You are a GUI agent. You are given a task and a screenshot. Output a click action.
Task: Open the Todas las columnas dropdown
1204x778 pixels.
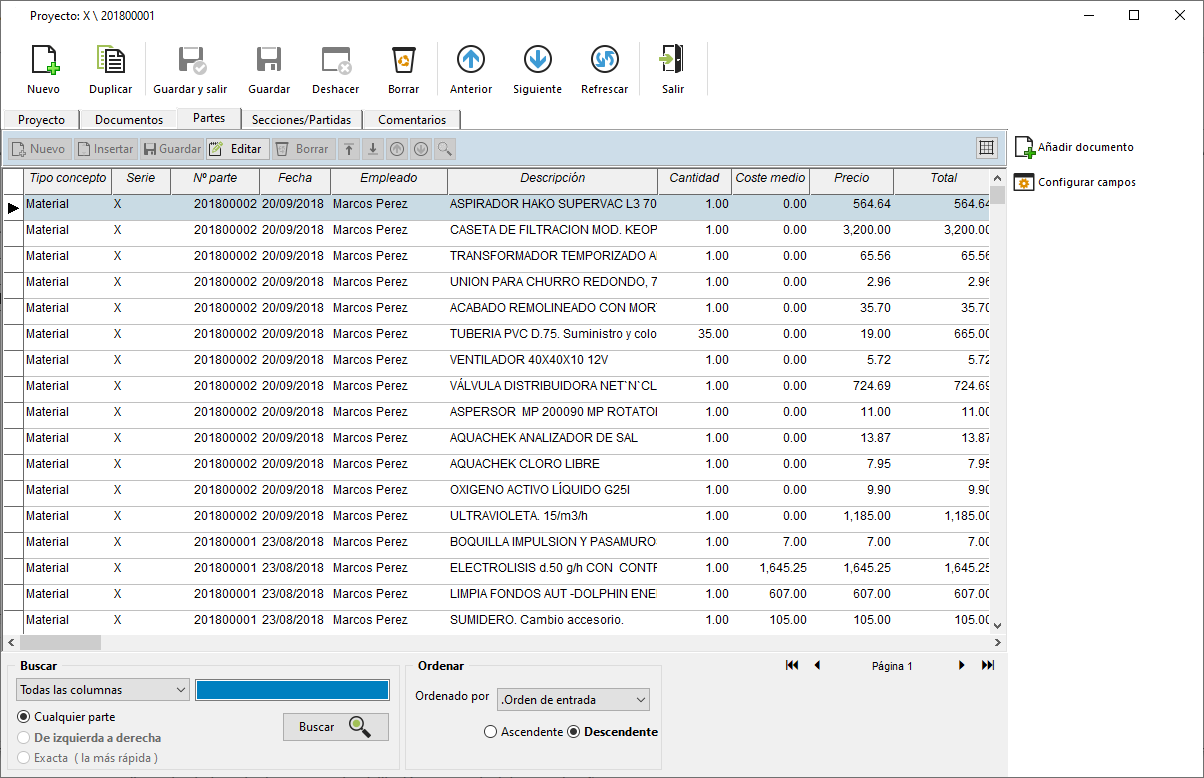pyautogui.click(x=103, y=690)
